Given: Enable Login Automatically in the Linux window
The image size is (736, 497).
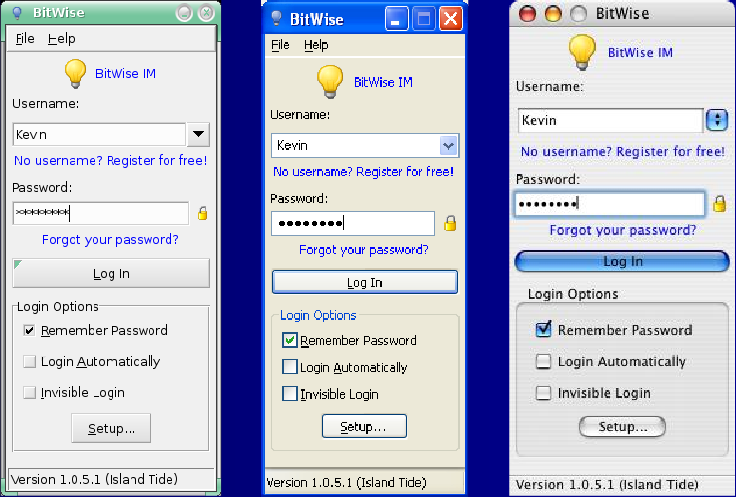Looking at the screenshot, I should coord(29,361).
